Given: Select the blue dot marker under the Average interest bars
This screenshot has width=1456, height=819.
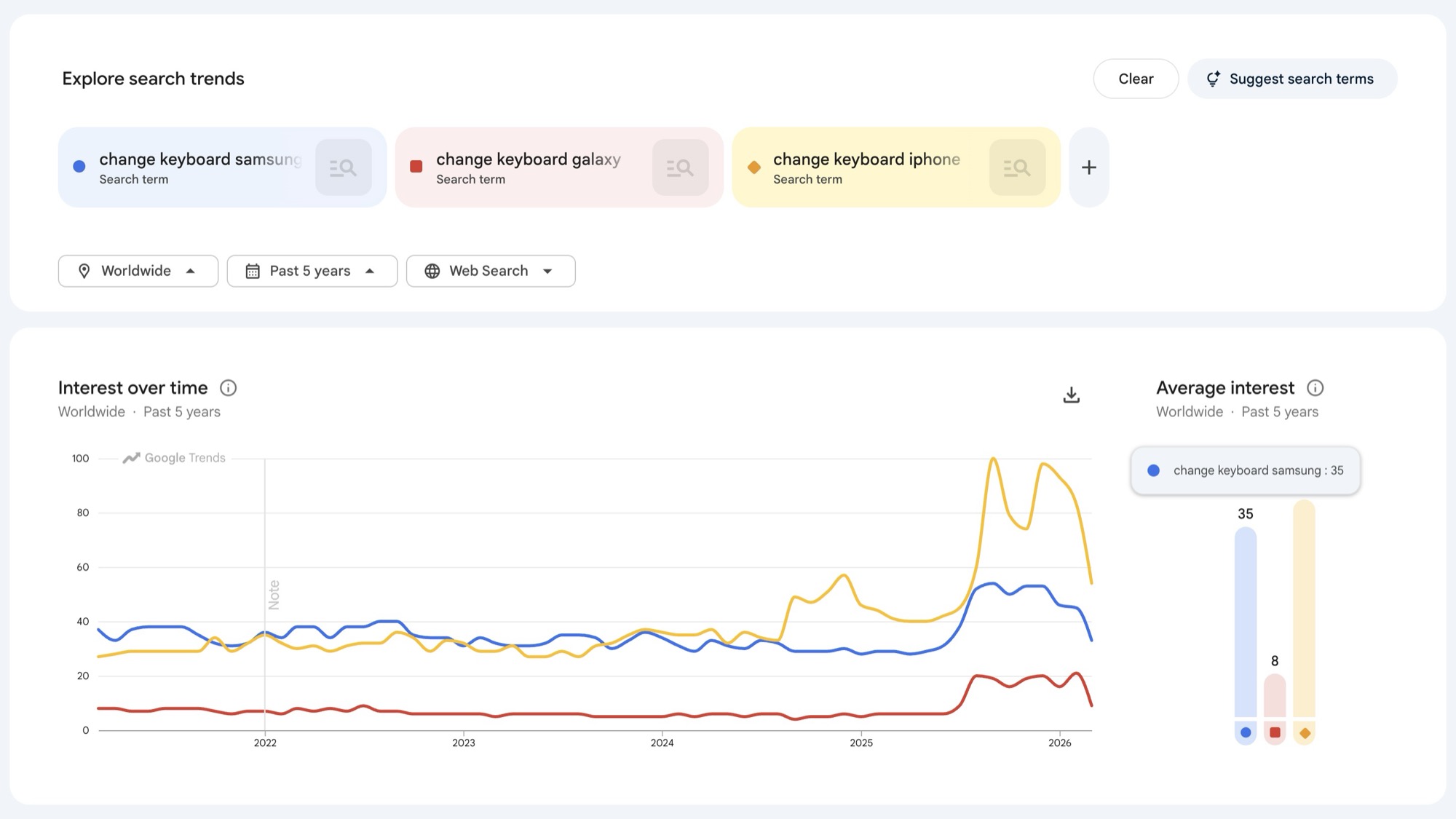Looking at the screenshot, I should (x=1245, y=734).
